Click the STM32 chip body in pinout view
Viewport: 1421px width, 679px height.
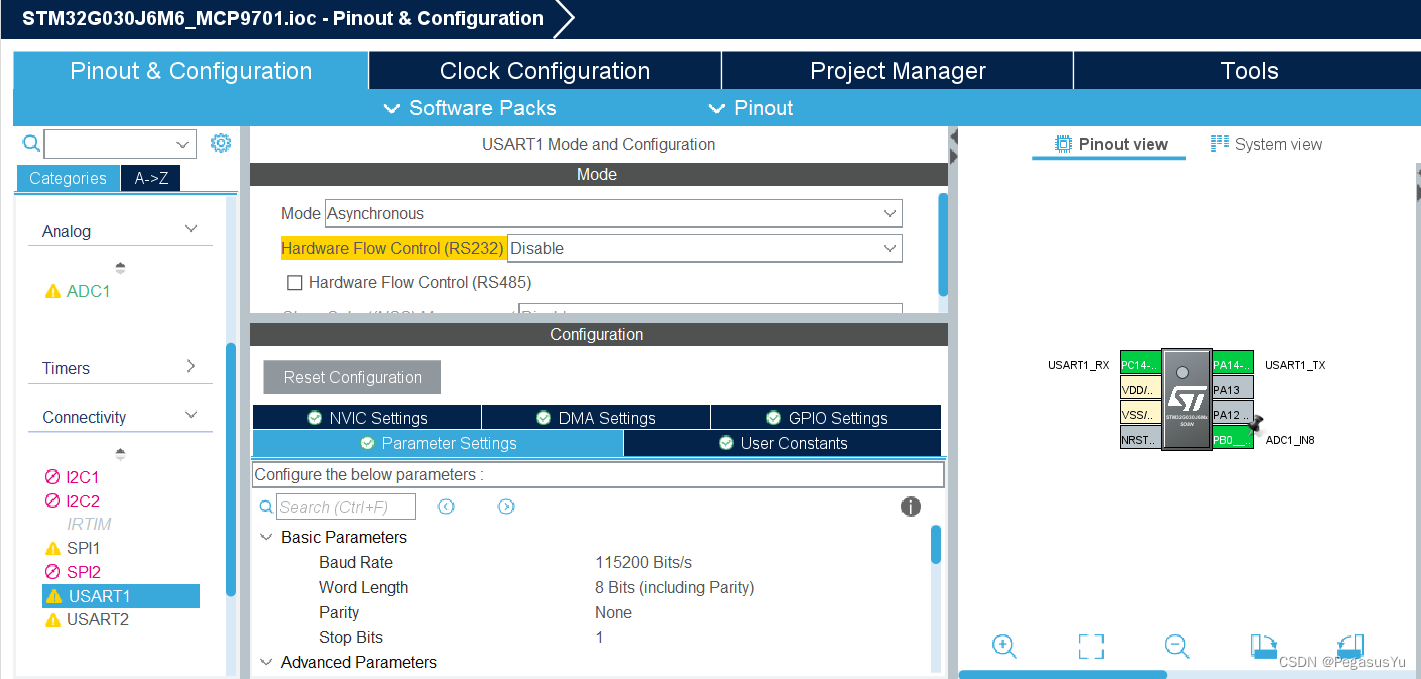(1186, 400)
